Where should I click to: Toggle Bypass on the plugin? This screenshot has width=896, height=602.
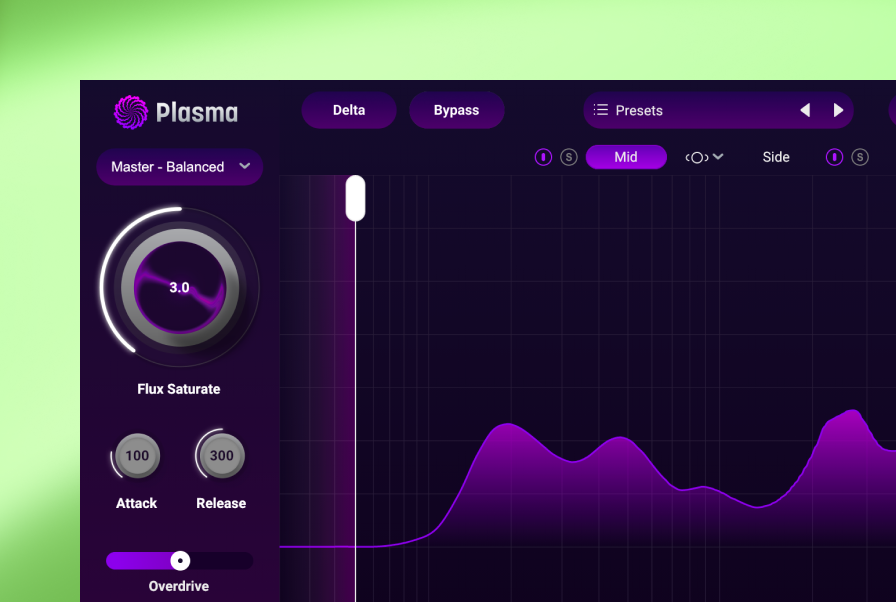pyautogui.click(x=457, y=110)
